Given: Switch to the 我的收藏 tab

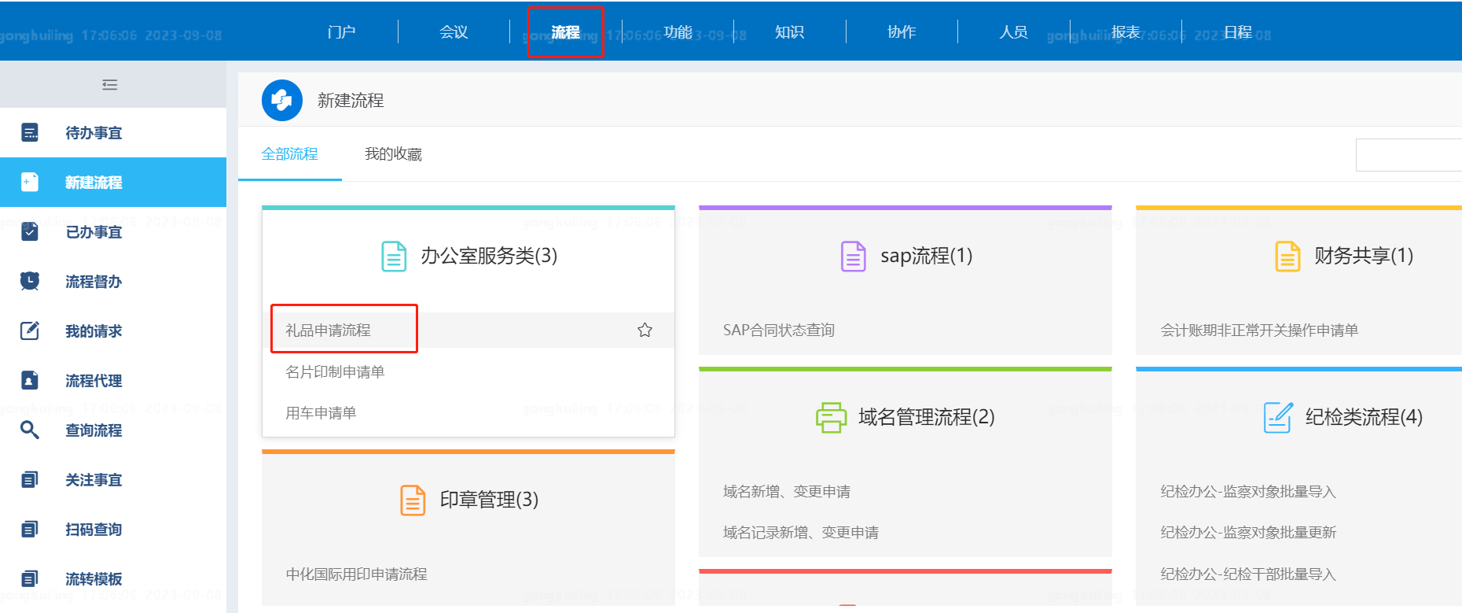Looking at the screenshot, I should [x=393, y=154].
